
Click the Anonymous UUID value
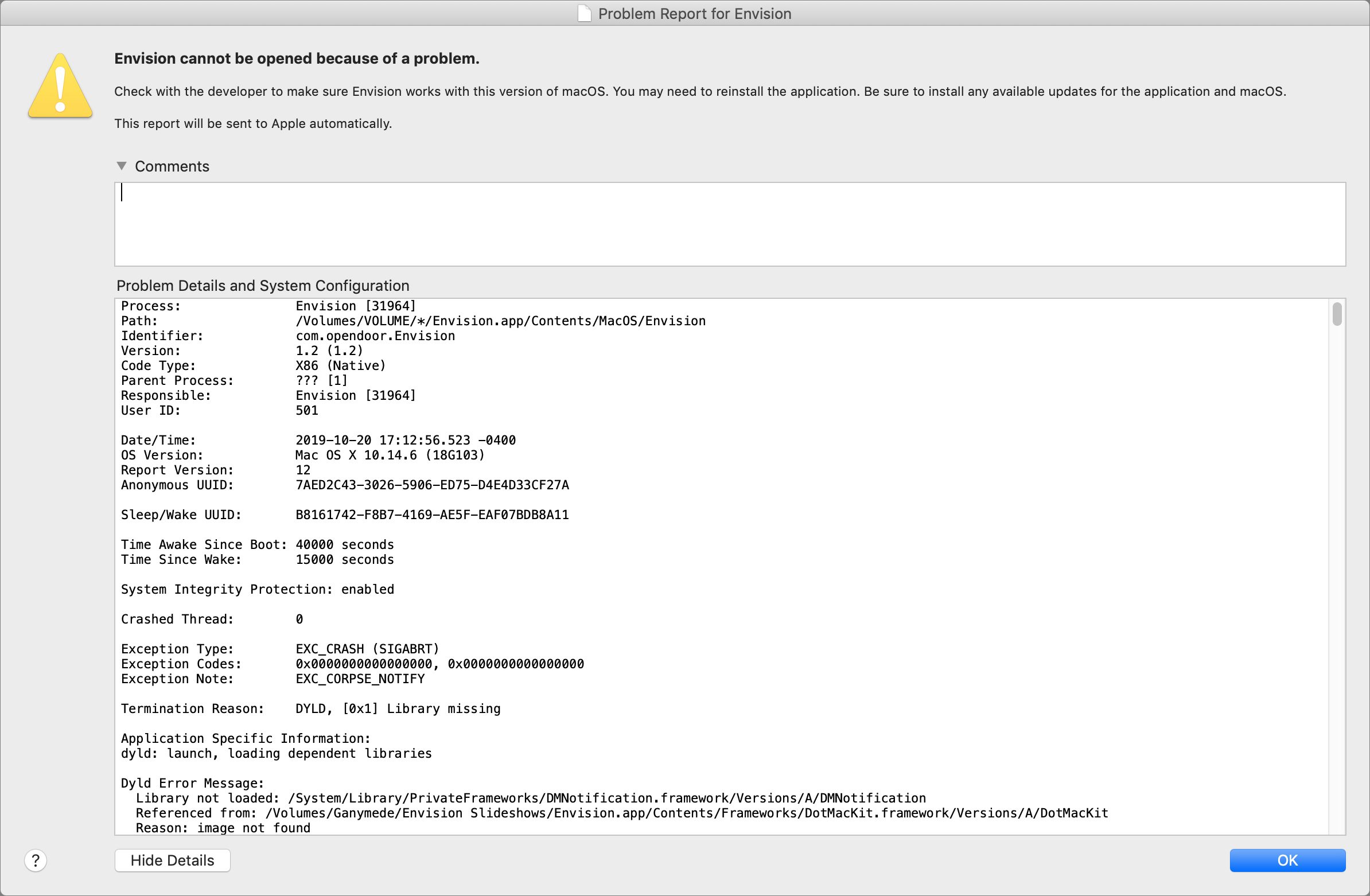pyautogui.click(x=432, y=485)
